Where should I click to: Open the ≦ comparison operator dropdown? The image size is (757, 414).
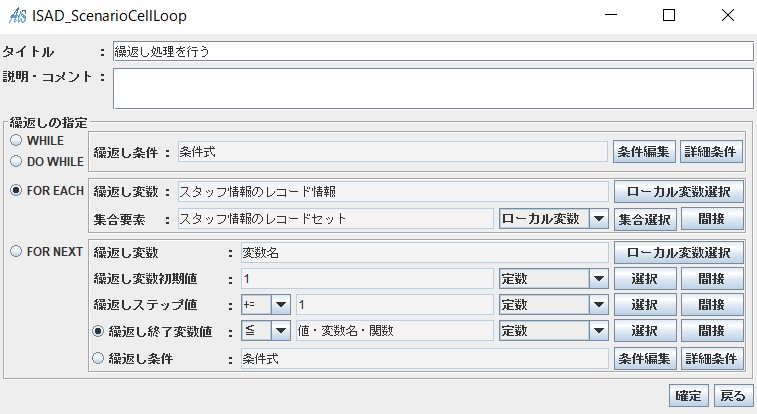coord(266,331)
